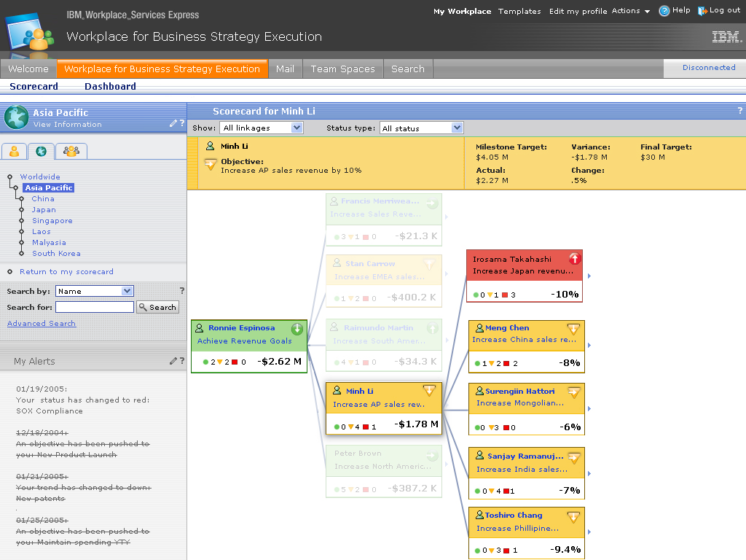Open the Mail tab
The image size is (746, 560).
285,69
